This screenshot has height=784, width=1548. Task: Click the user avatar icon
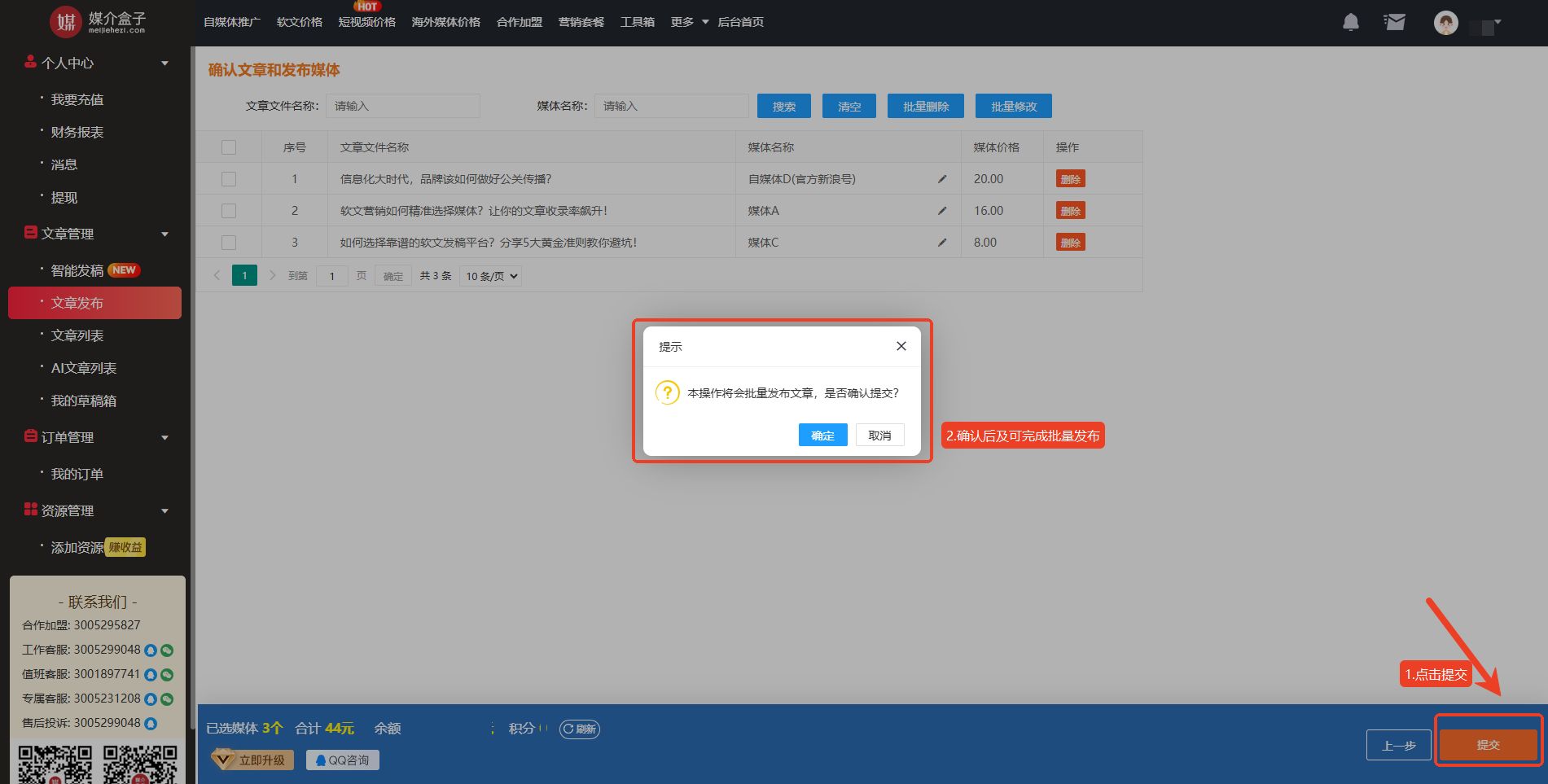click(x=1445, y=23)
